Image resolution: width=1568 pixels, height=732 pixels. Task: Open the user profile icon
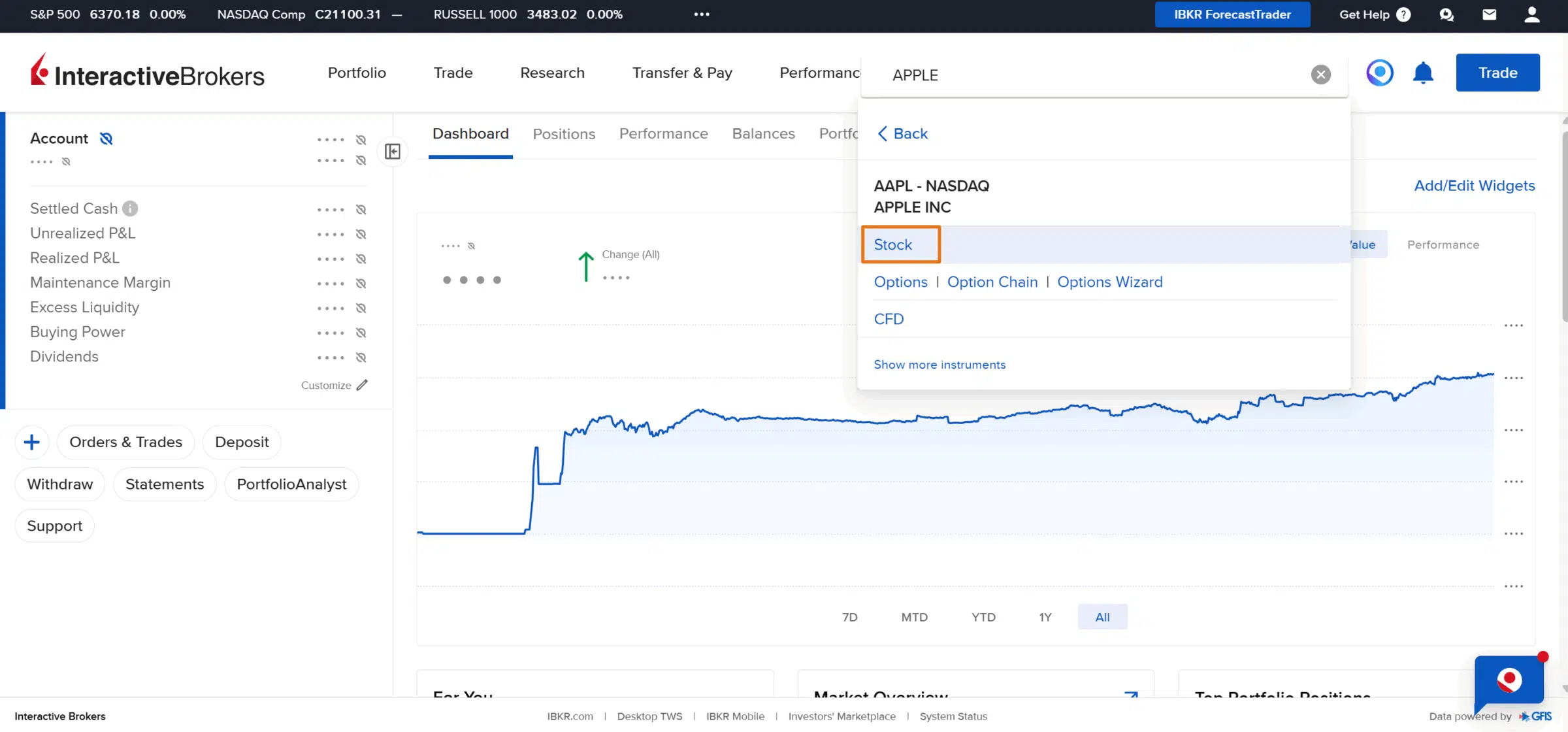pyautogui.click(x=1532, y=14)
